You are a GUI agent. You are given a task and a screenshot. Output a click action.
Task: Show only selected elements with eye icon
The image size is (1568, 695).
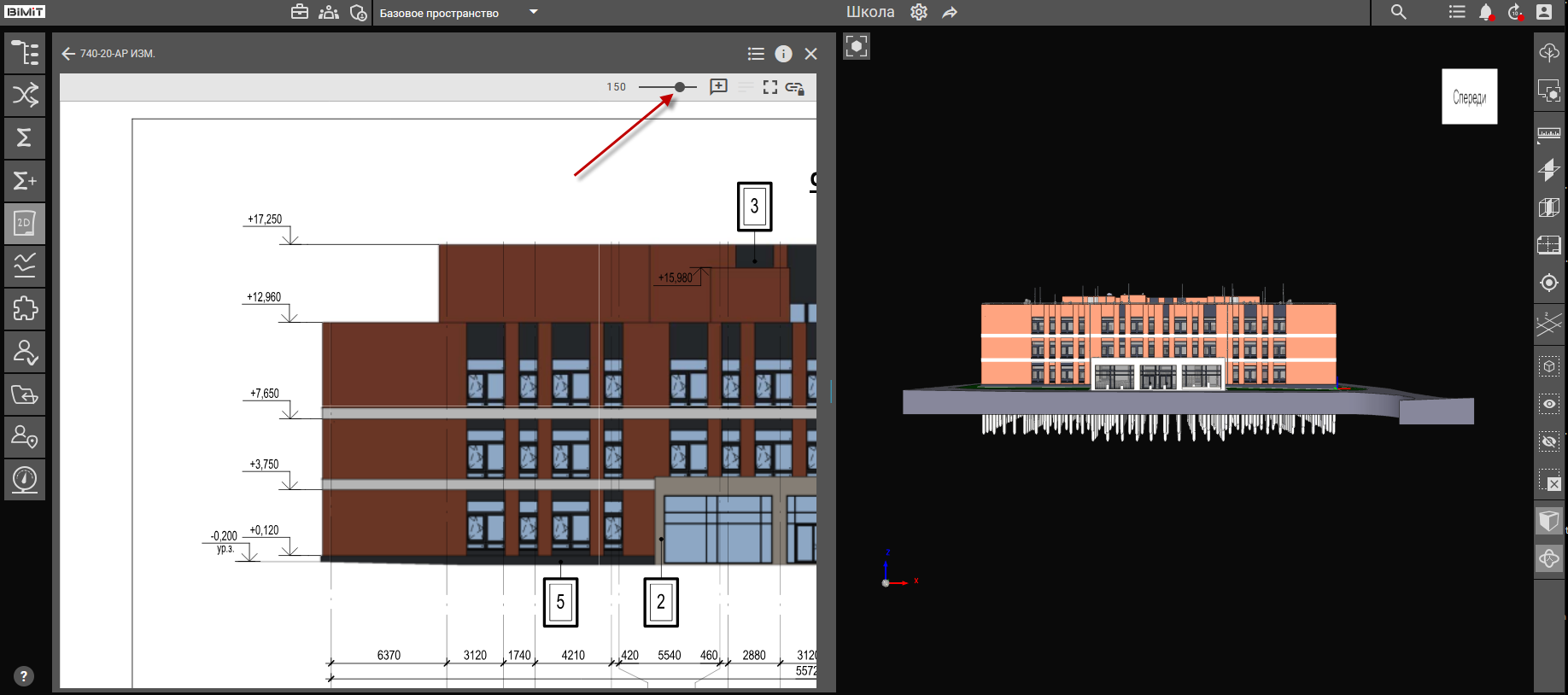pos(1548,404)
